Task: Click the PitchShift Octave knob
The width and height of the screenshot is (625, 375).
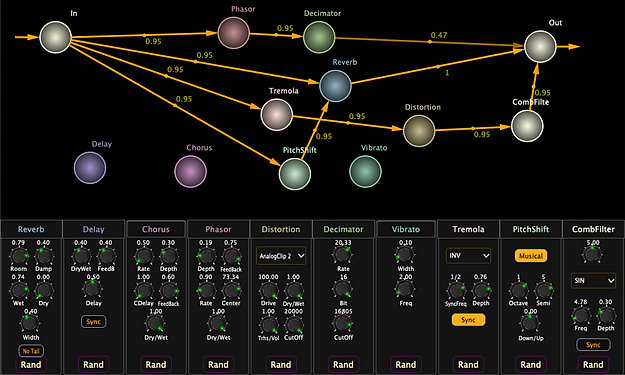Action: point(518,291)
